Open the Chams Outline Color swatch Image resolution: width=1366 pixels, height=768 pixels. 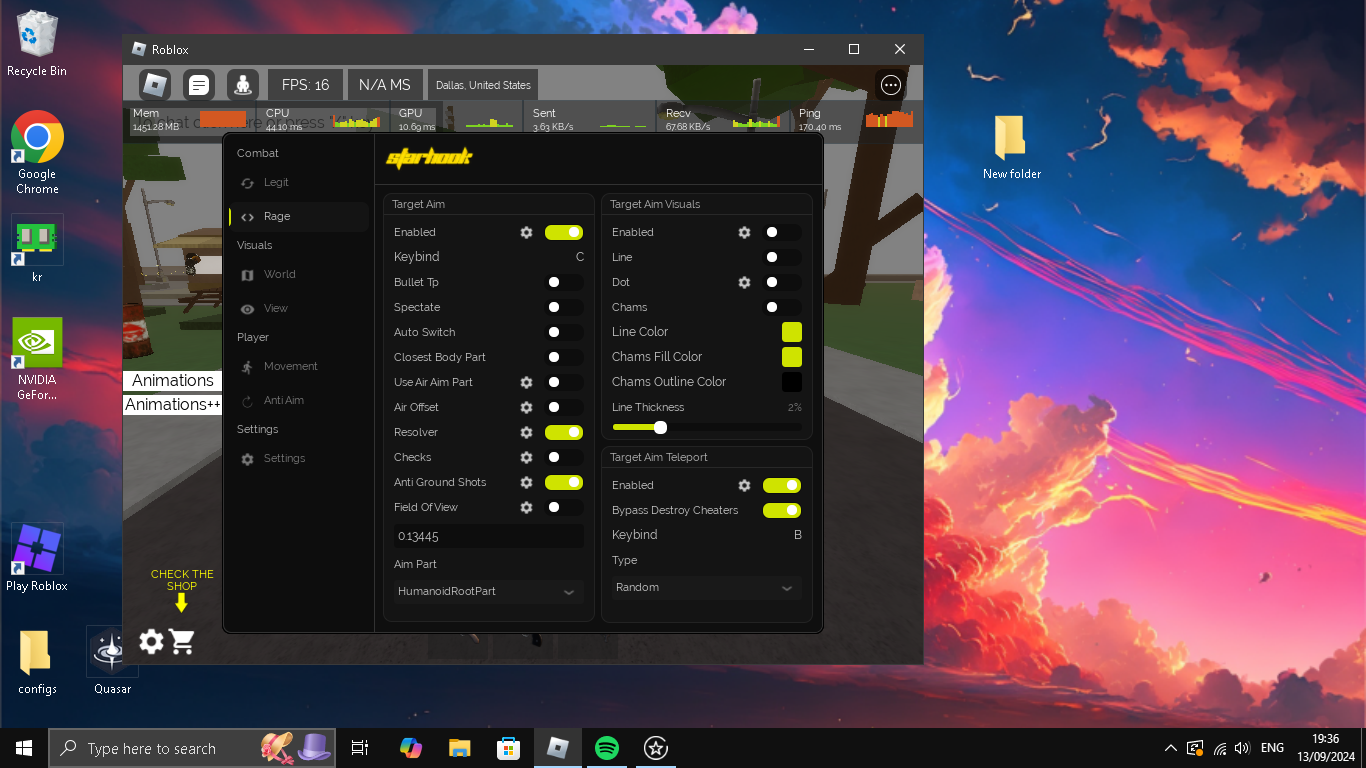pos(792,382)
